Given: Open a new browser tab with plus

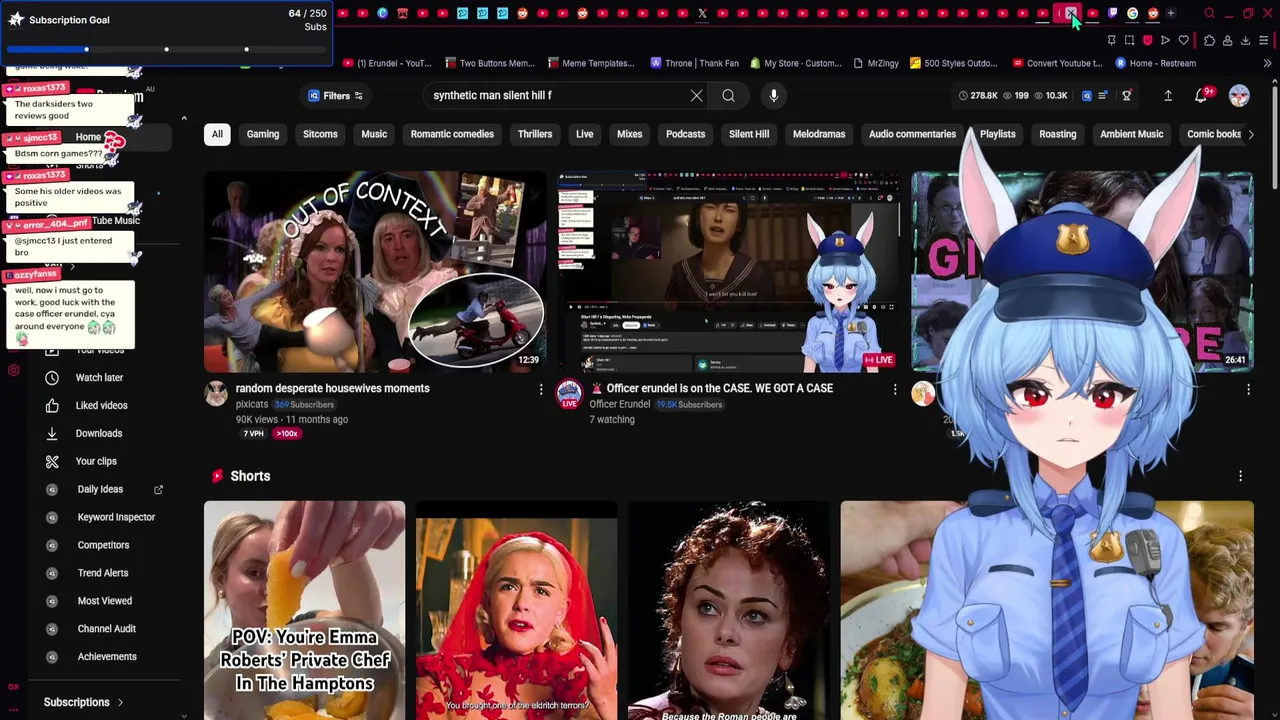Looking at the screenshot, I should [x=1171, y=13].
